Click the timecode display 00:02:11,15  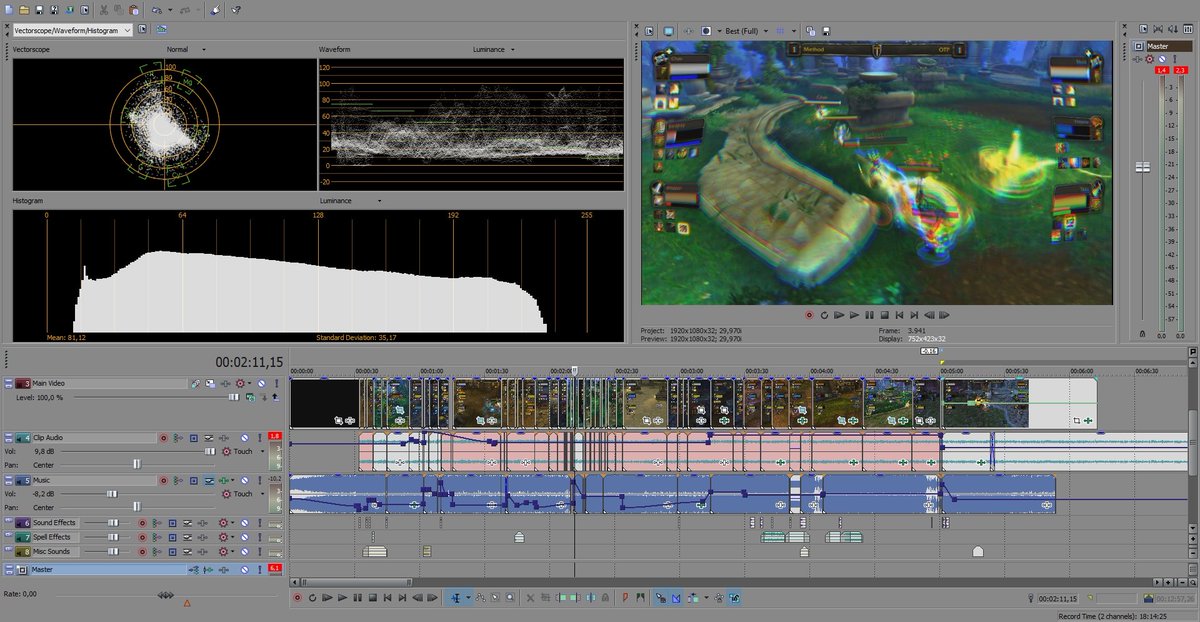pyautogui.click(x=249, y=362)
